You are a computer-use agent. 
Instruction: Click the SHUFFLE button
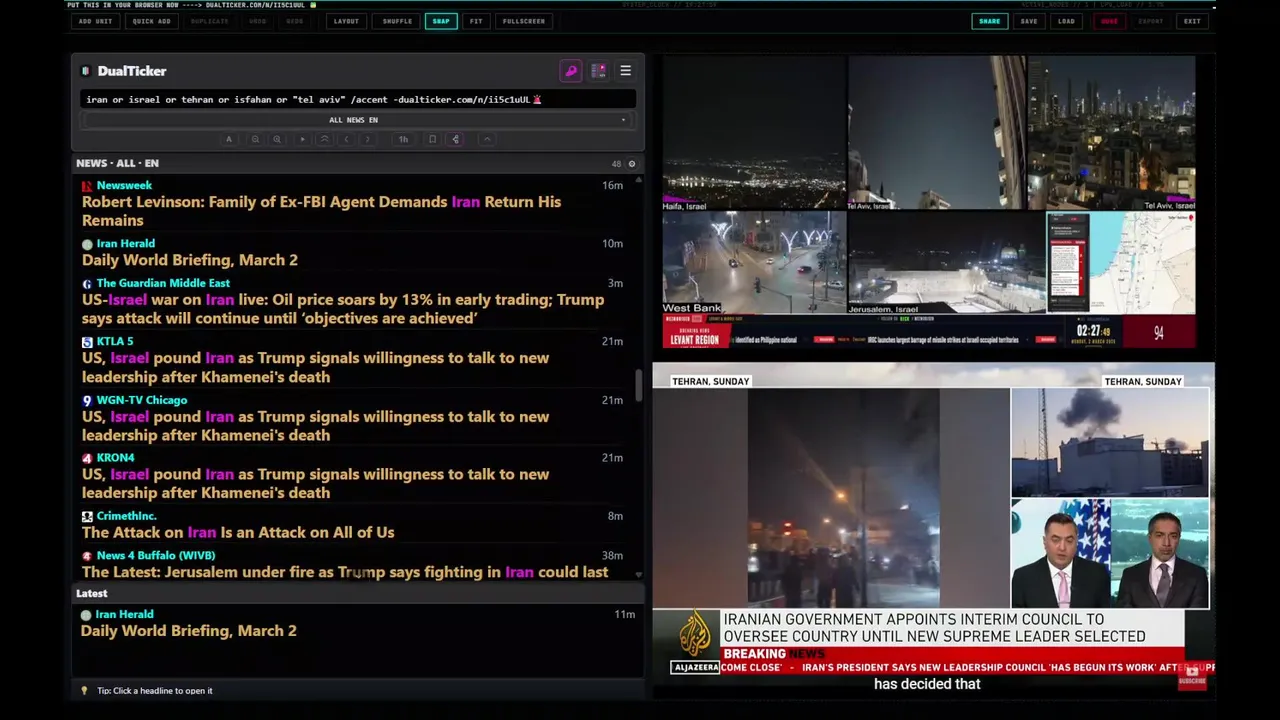click(397, 21)
